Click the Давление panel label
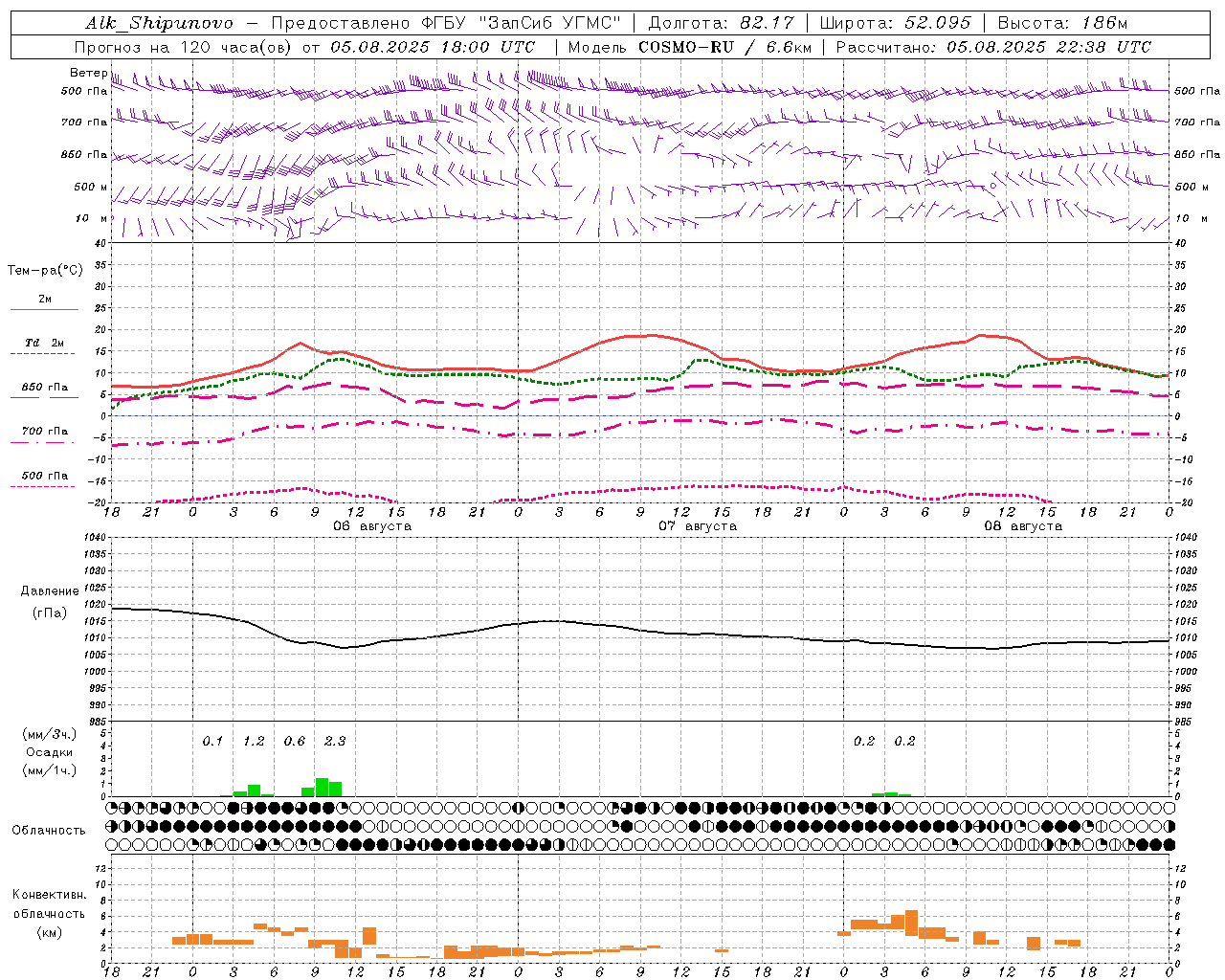Screen dimensions: 1225x980 point(50,591)
